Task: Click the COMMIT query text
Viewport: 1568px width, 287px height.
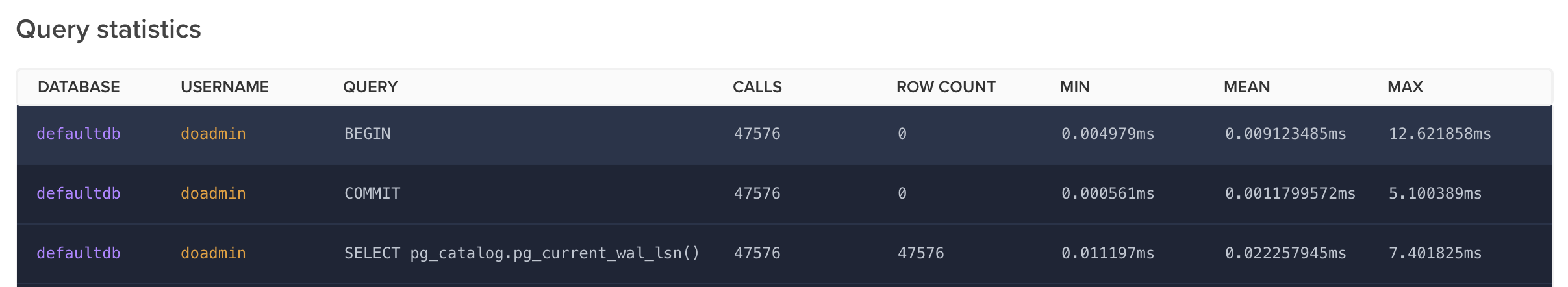Action: pos(372,193)
